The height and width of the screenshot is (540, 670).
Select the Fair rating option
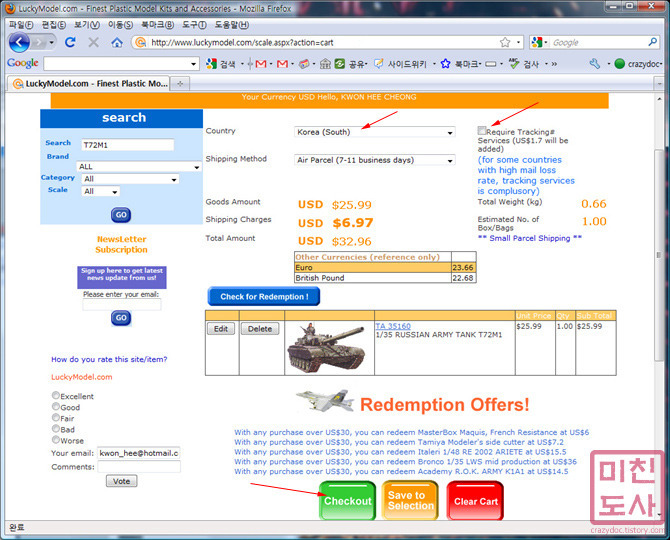[x=56, y=417]
